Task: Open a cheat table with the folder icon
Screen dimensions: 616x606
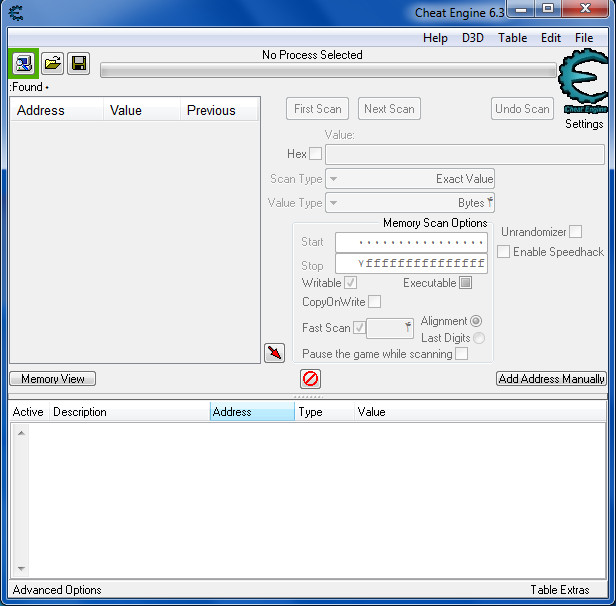Action: pos(52,63)
